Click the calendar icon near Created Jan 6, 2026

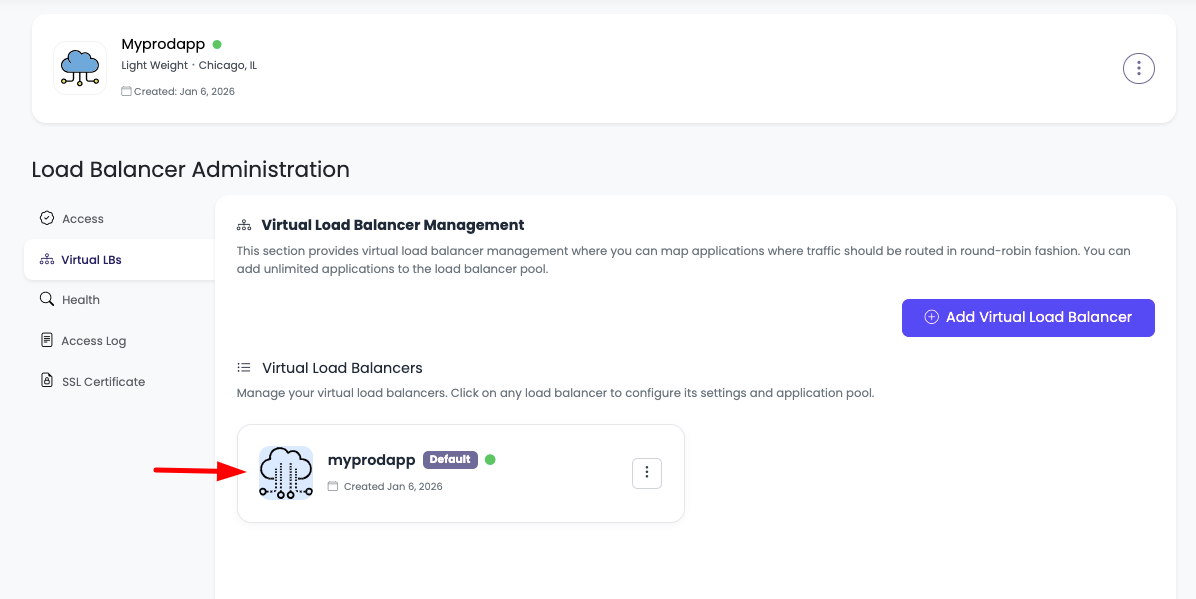332,486
